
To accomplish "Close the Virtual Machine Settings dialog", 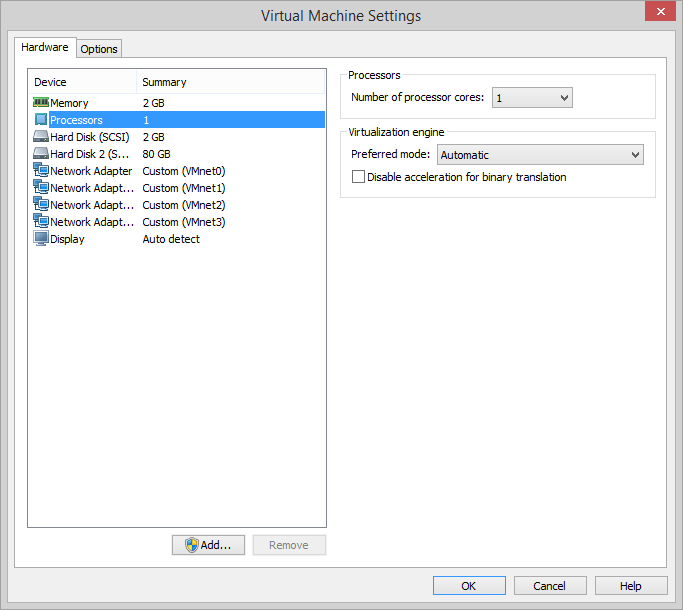I will pyautogui.click(x=660, y=11).
